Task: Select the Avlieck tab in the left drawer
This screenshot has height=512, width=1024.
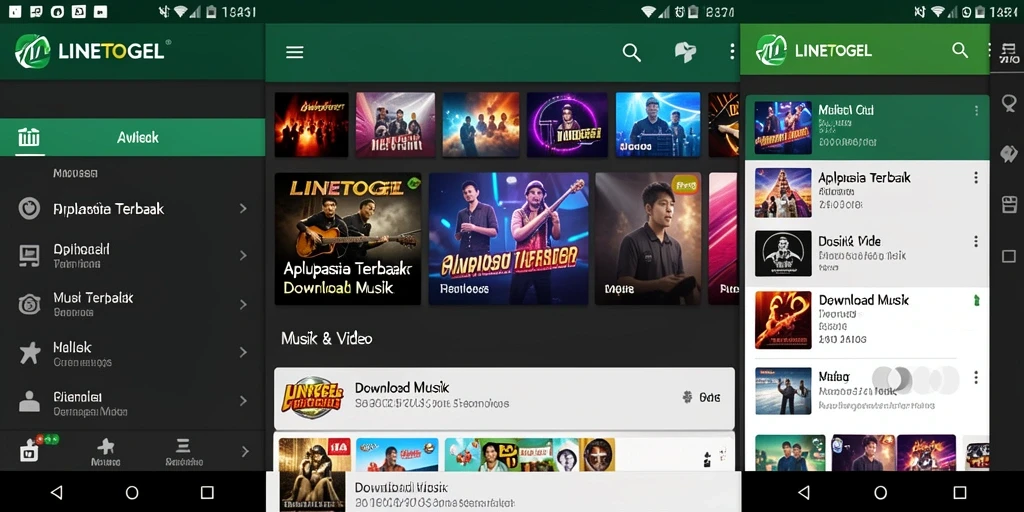Action: pos(133,137)
